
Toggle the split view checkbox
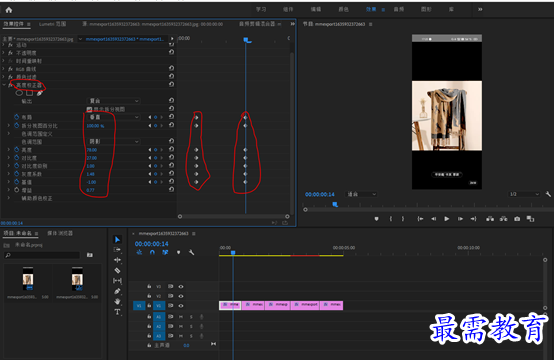click(89, 109)
